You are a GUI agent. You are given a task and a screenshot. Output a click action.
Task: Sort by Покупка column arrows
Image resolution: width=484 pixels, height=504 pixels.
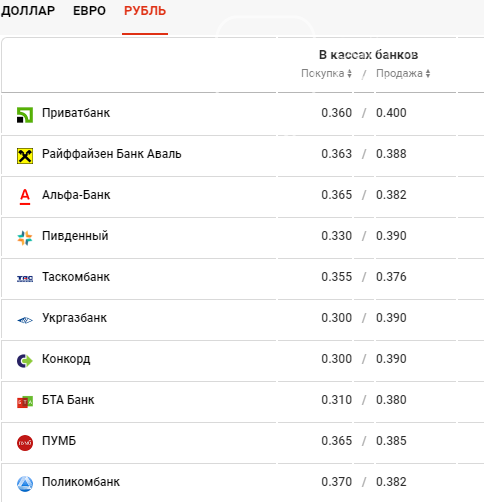coord(349,73)
